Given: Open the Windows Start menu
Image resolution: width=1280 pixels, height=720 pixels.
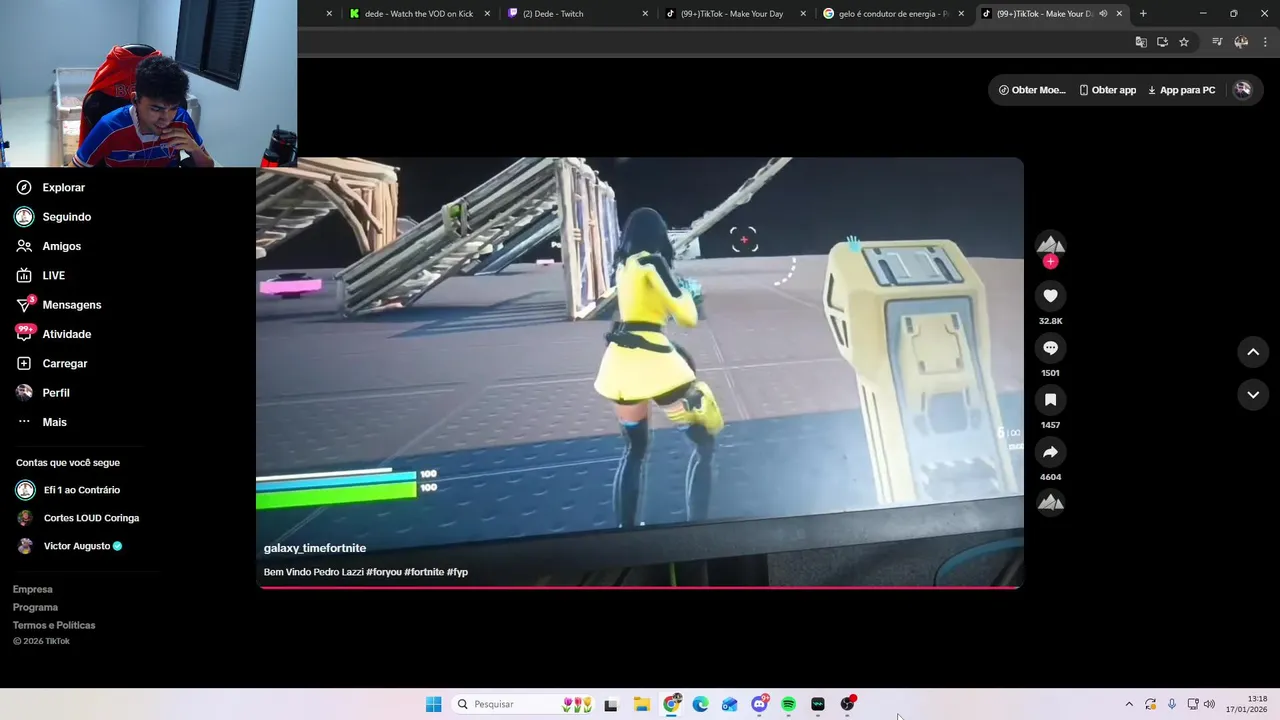Looking at the screenshot, I should tap(433, 704).
